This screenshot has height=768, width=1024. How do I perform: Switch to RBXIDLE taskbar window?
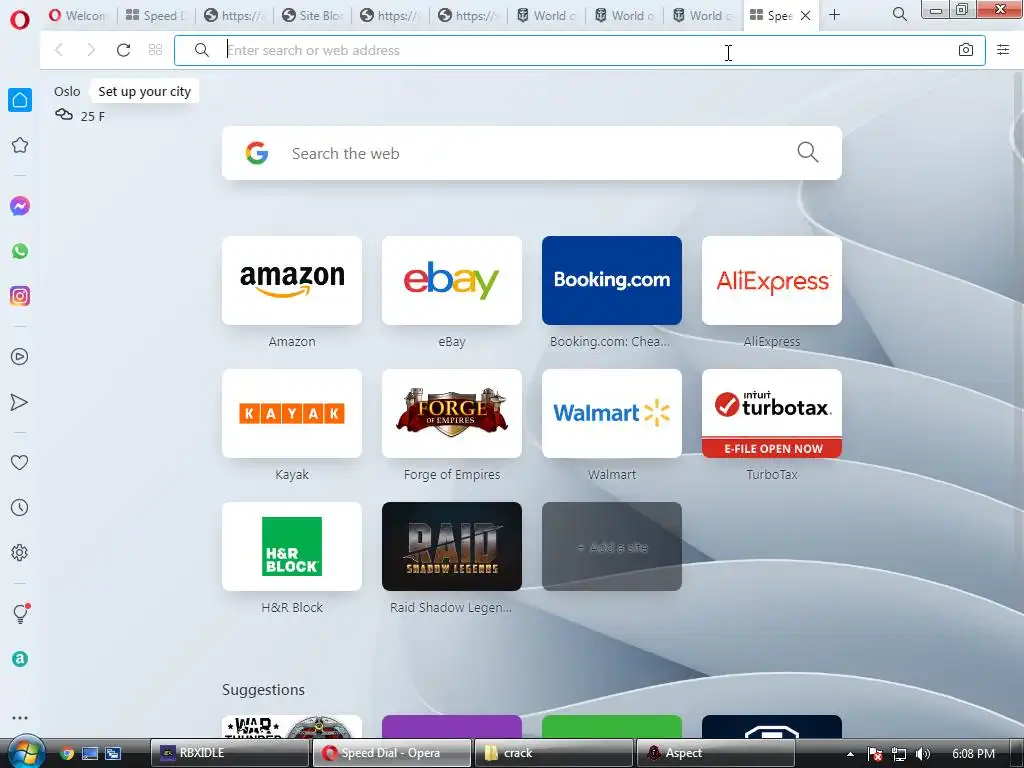click(229, 753)
